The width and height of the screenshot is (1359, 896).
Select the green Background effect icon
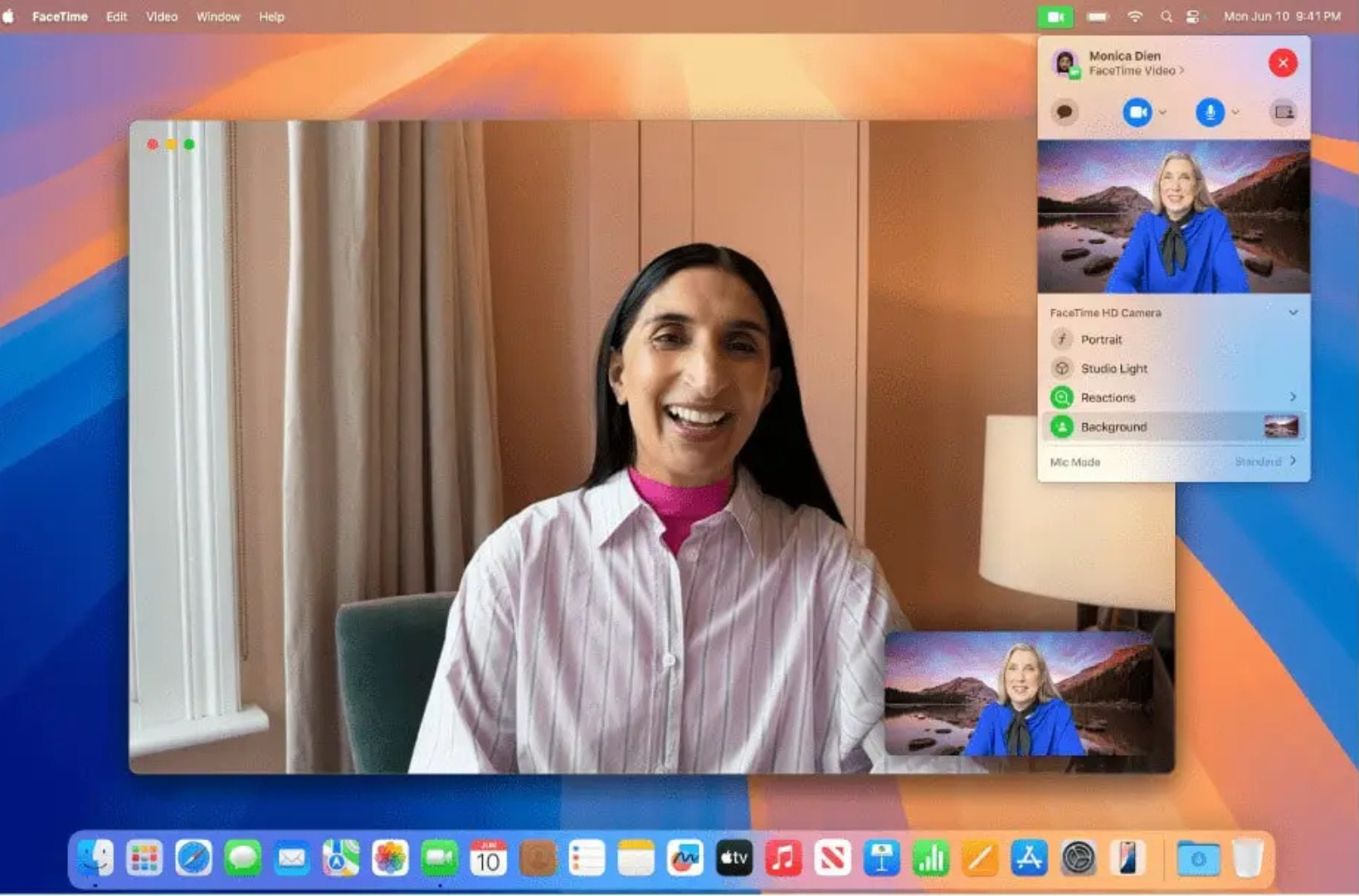coord(1063,426)
